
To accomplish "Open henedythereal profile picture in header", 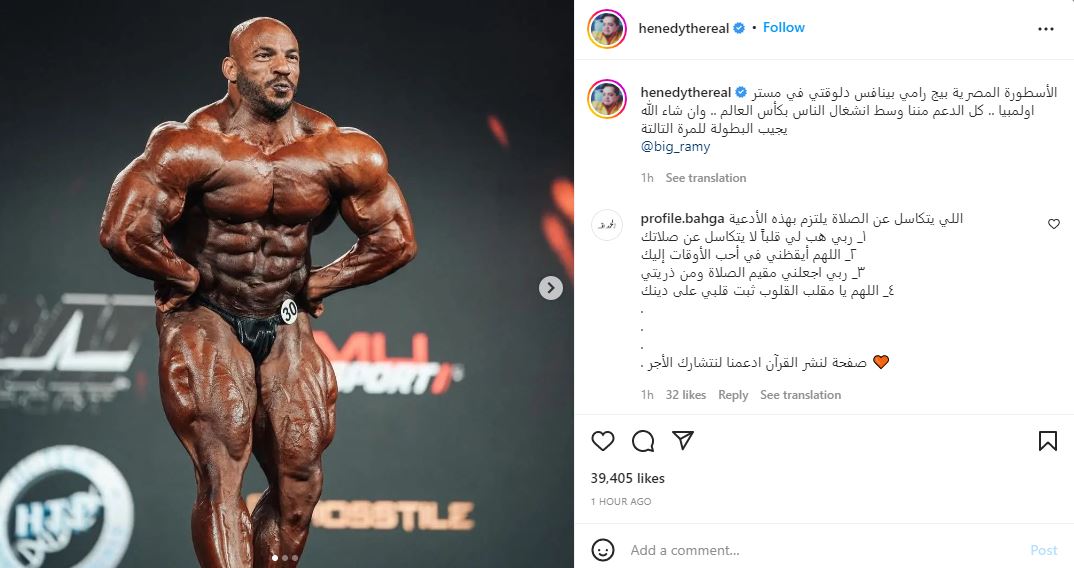I will pyautogui.click(x=607, y=29).
